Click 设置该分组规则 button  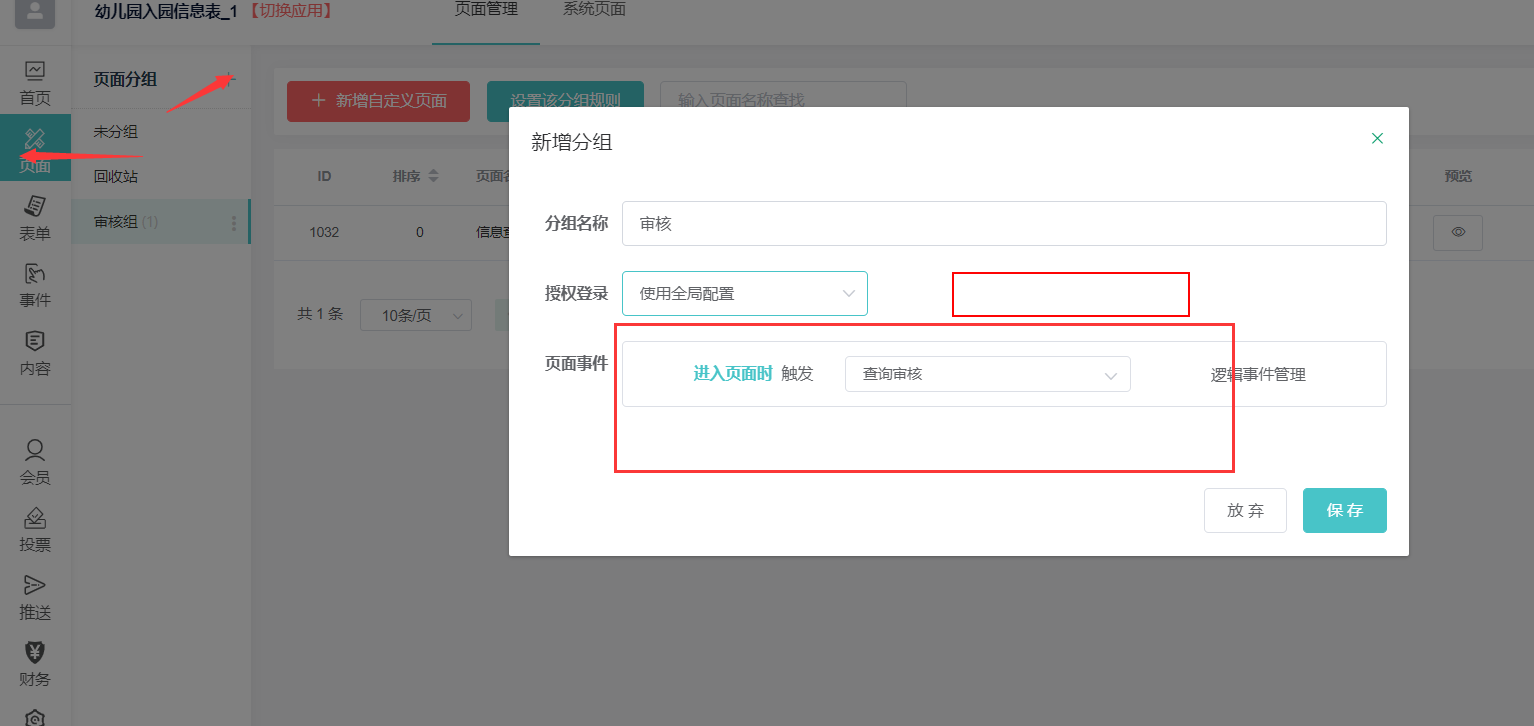coord(565,101)
